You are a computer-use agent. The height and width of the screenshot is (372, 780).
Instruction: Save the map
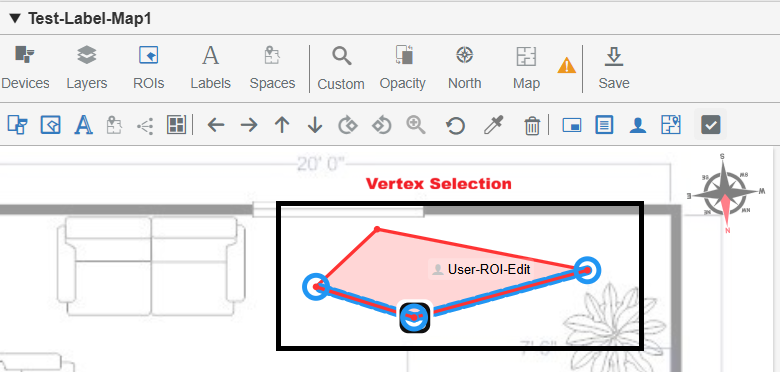click(x=614, y=67)
